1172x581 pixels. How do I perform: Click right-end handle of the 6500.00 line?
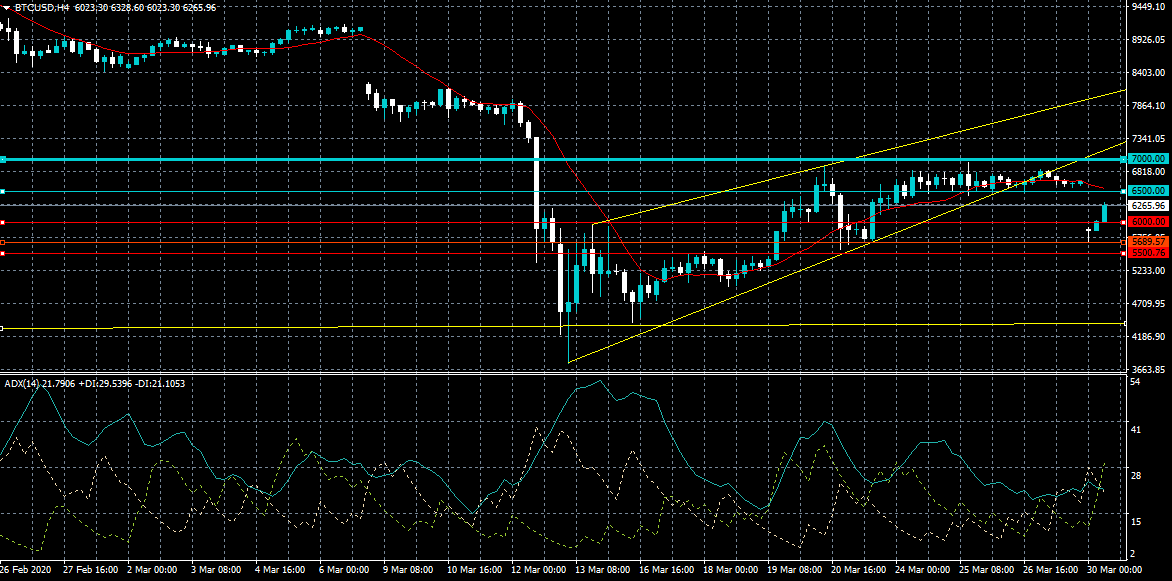click(x=1124, y=191)
